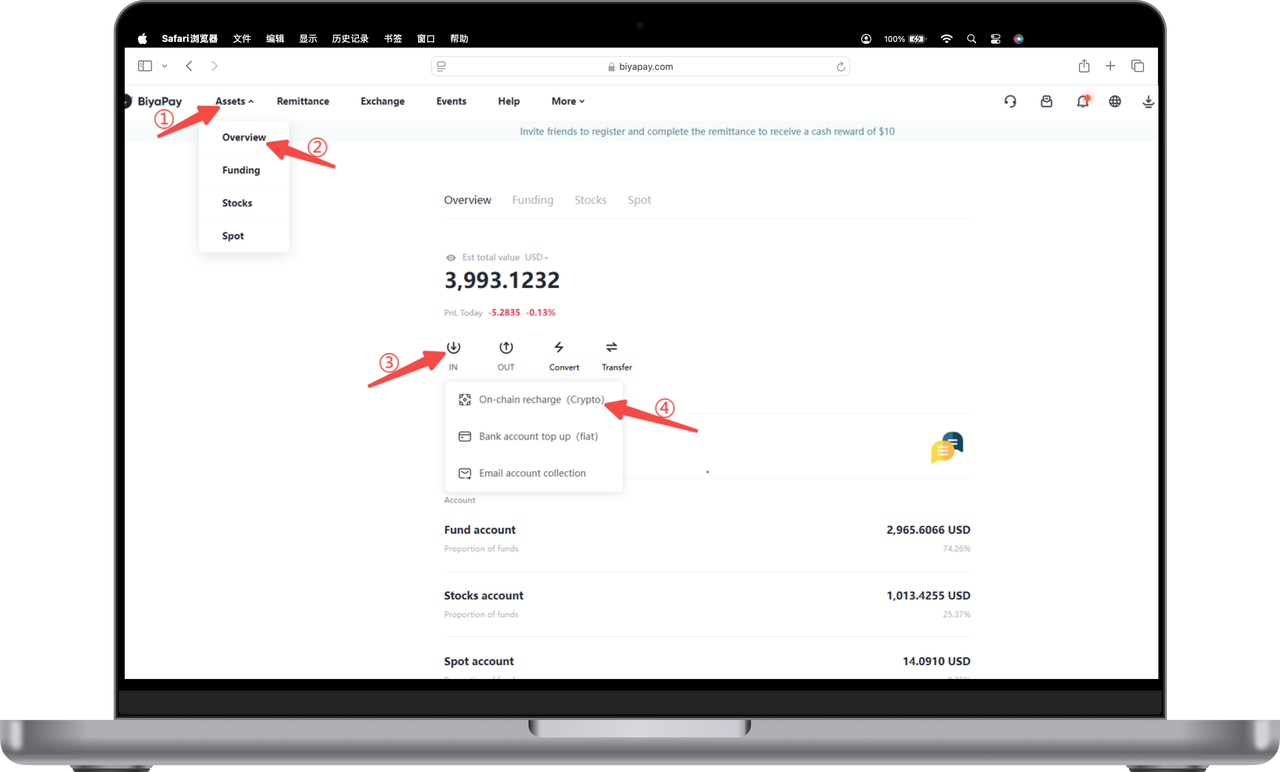
Task: Open the Apple menu
Action: pyautogui.click(x=142, y=38)
